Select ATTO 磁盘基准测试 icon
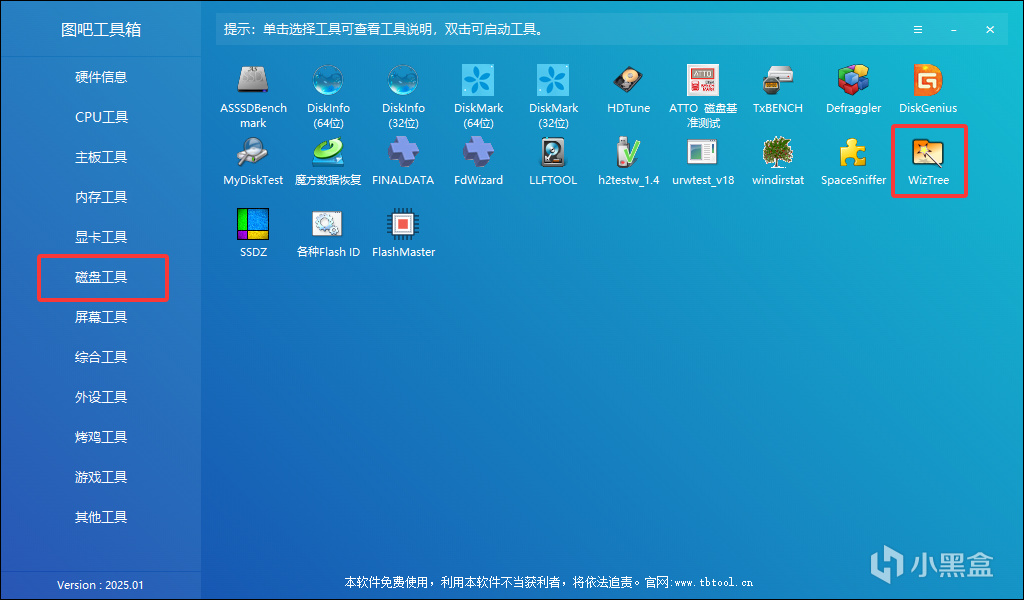This screenshot has width=1024, height=600. (x=703, y=80)
